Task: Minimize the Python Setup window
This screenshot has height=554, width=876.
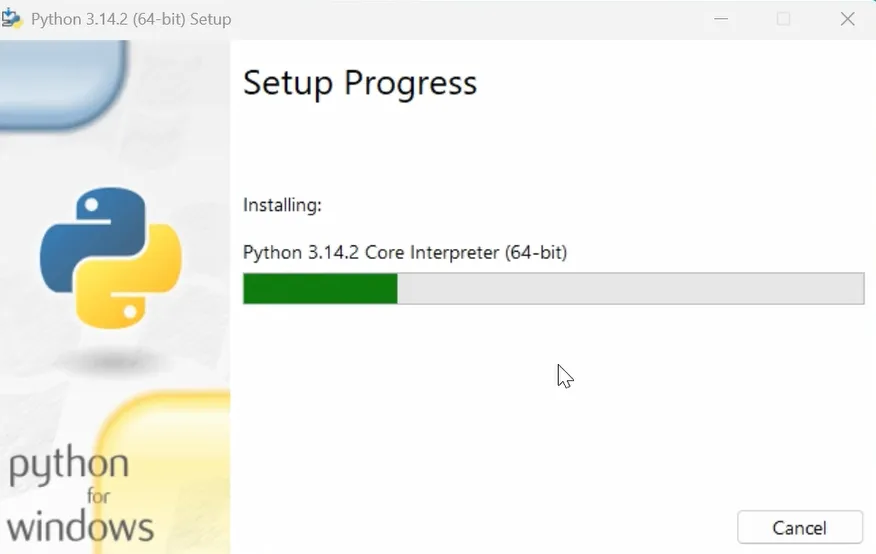Action: [721, 19]
